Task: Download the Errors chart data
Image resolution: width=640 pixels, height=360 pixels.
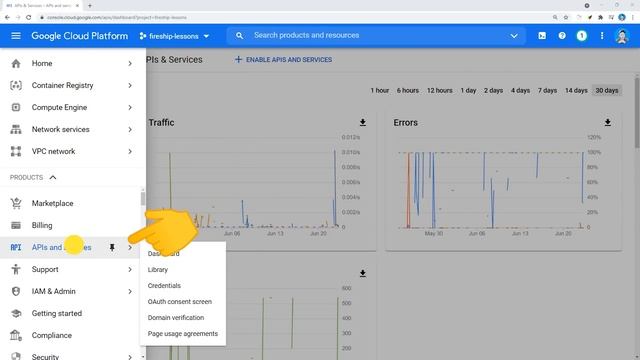Action: click(607, 122)
